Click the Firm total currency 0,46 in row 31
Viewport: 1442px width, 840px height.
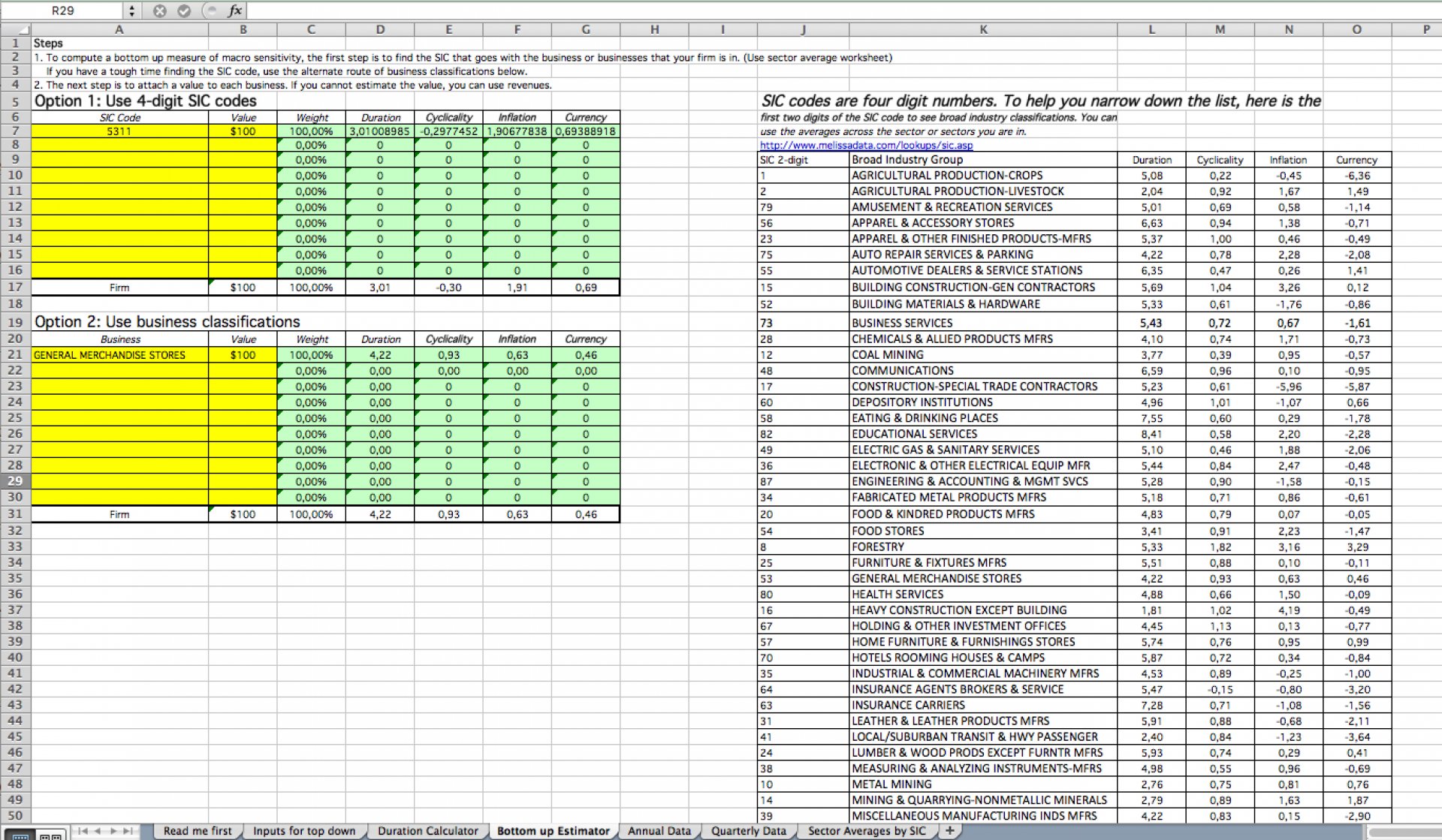[586, 514]
